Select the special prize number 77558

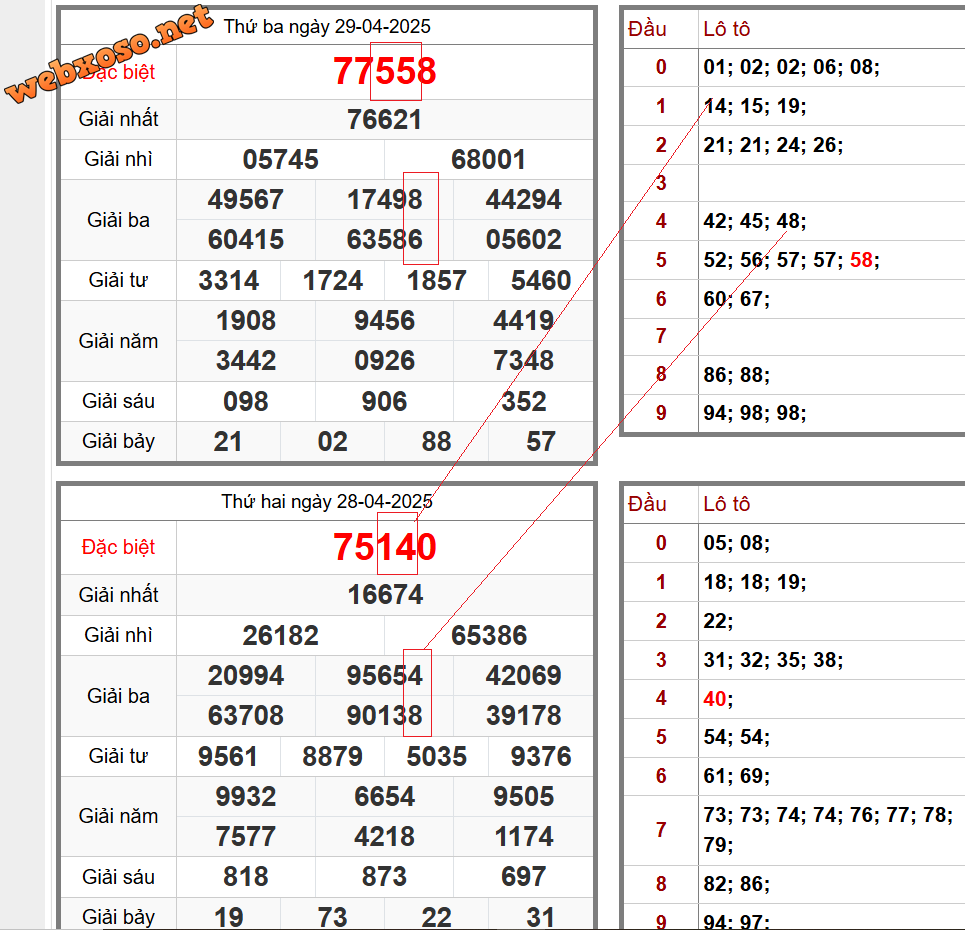385,71
